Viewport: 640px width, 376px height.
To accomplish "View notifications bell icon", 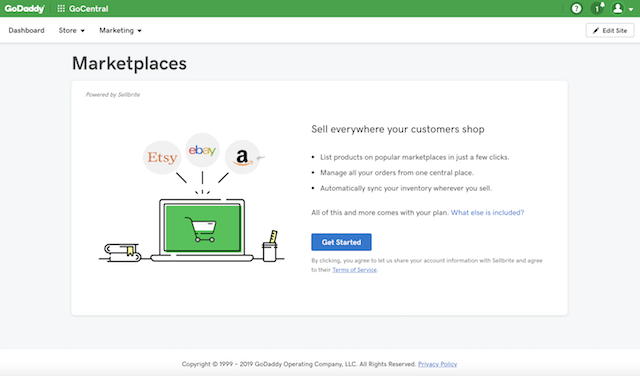I will click(x=598, y=8).
